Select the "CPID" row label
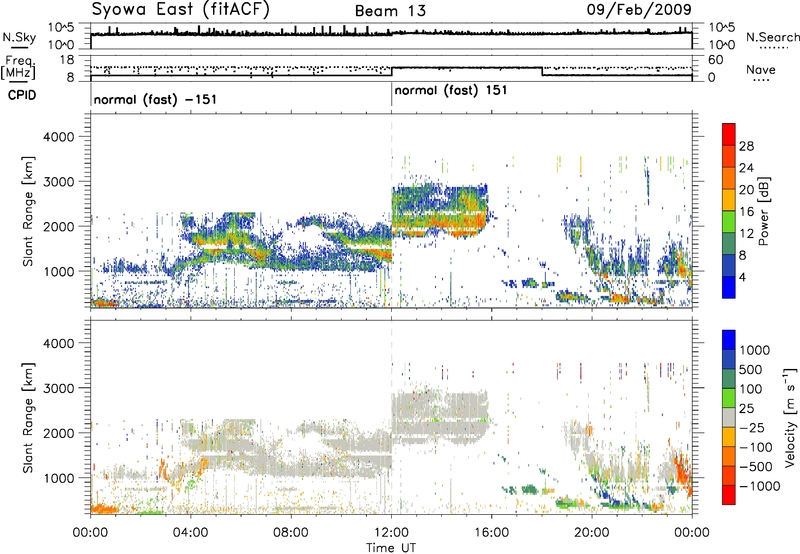Viewport: 800px width, 554px height. tap(22, 95)
